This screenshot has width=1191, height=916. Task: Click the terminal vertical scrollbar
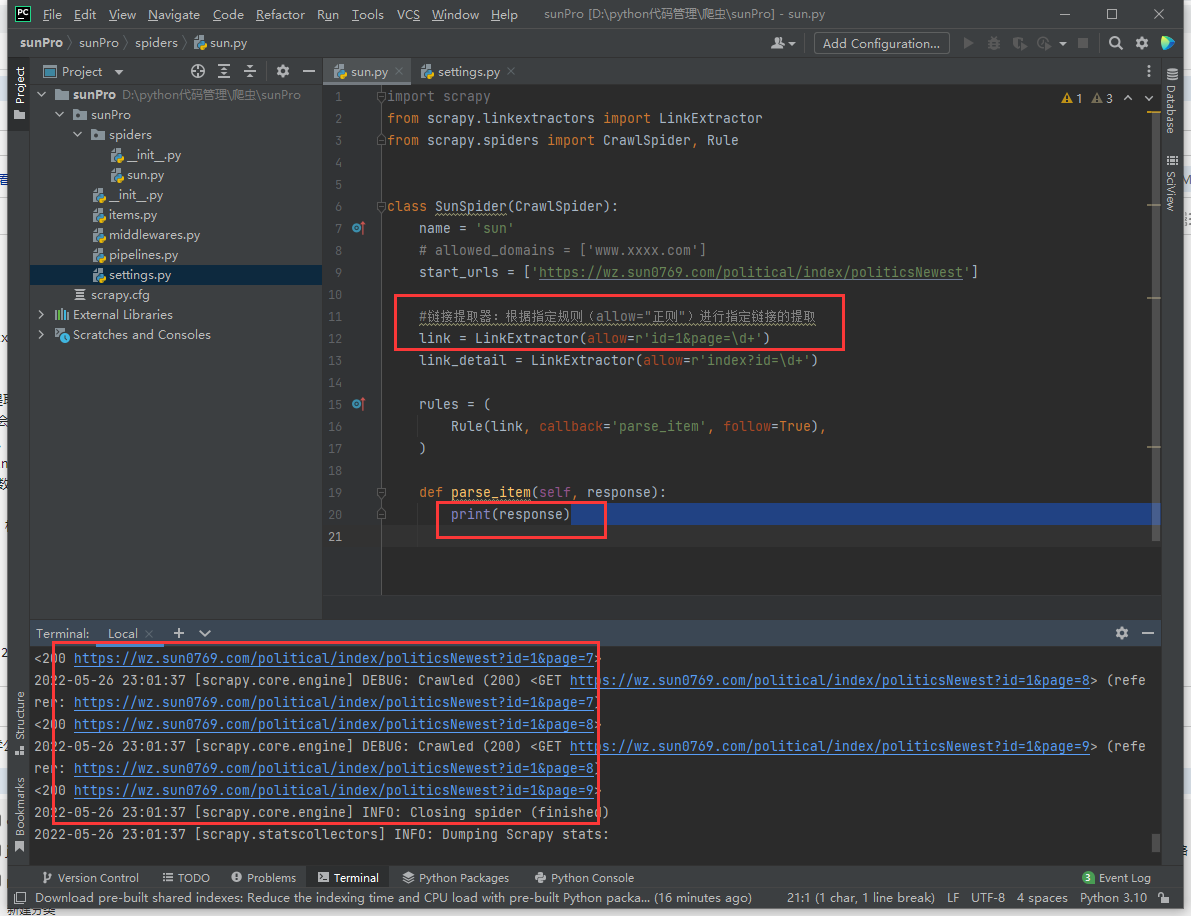(1155, 842)
